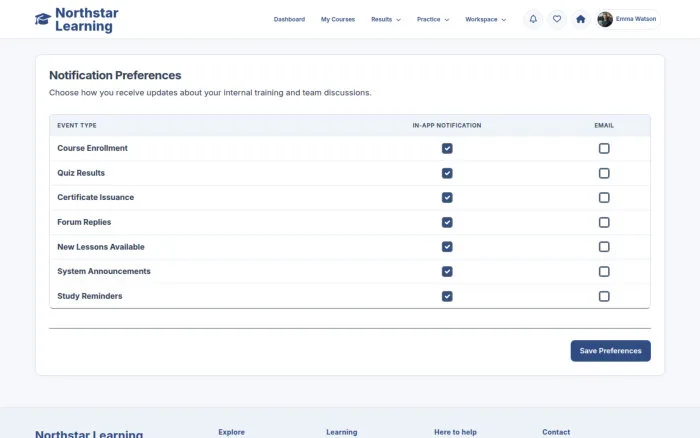Click Emma Watson's profile avatar
Image resolution: width=700 pixels, height=438 pixels.
[605, 19]
